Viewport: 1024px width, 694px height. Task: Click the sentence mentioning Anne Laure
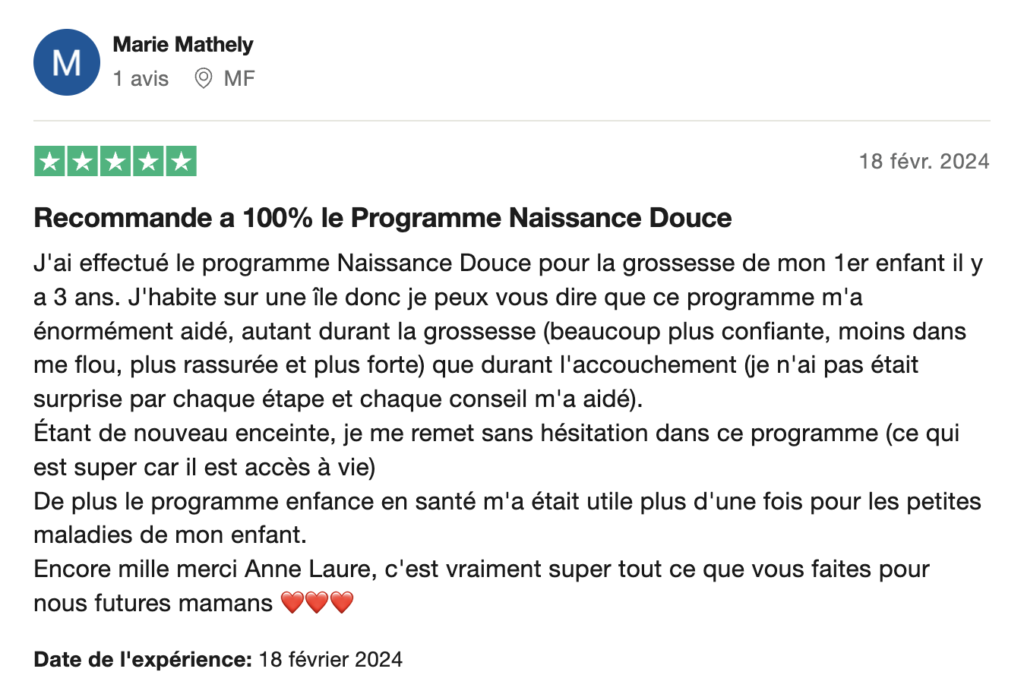coord(481,586)
